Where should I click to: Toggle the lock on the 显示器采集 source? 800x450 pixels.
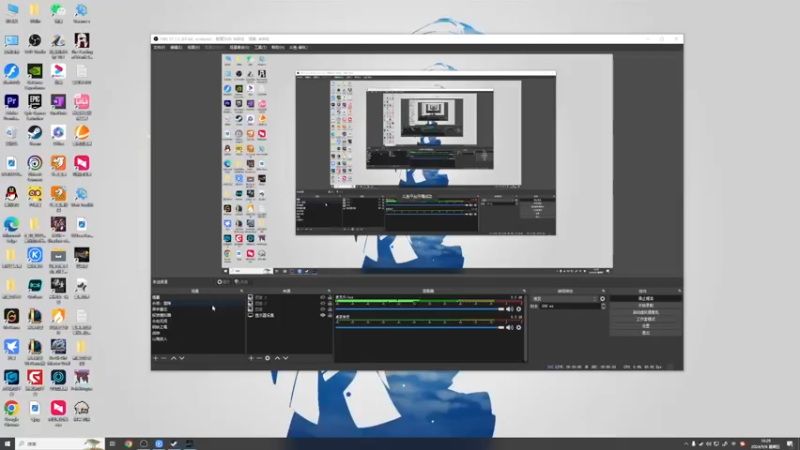[x=330, y=315]
